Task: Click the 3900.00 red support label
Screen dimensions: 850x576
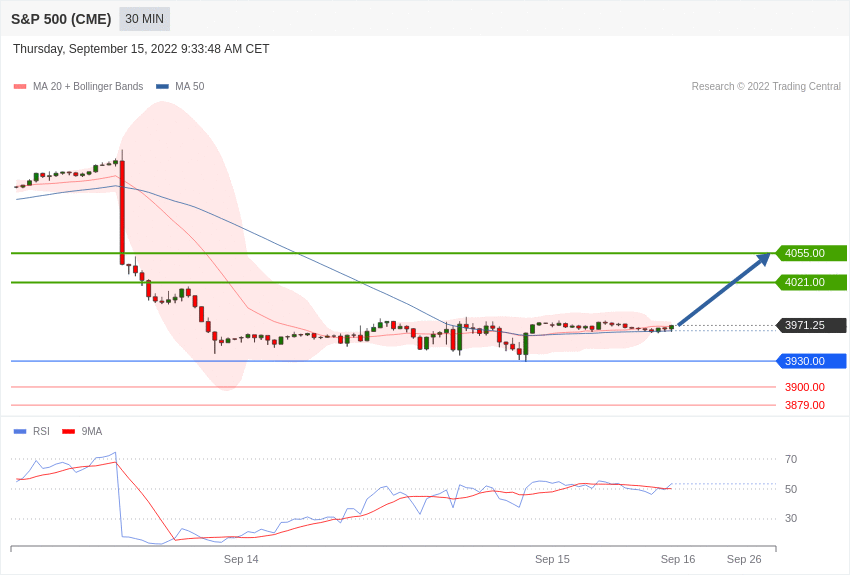Action: 804,387
